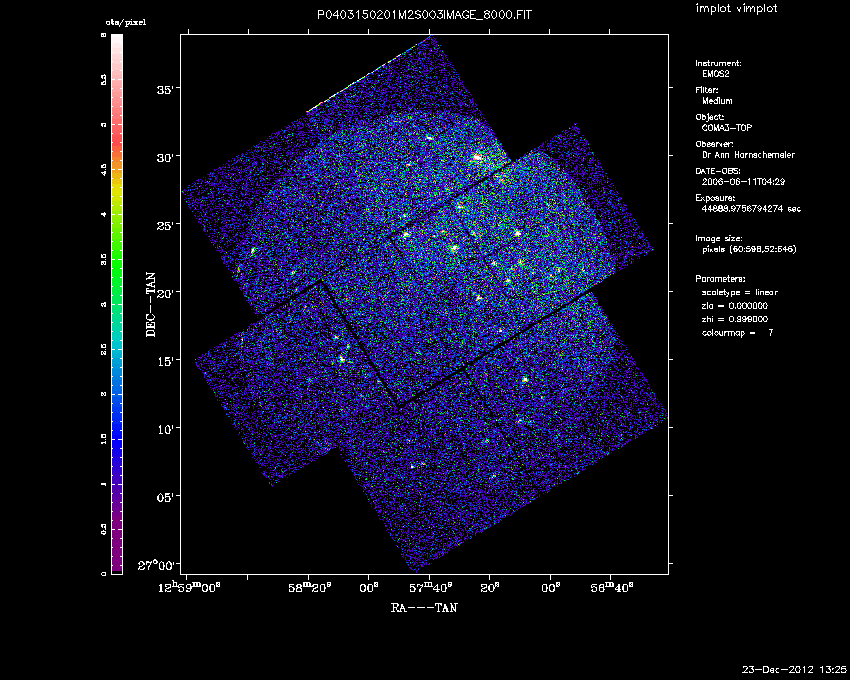Select the 'Exposure:' heading

coord(716,198)
